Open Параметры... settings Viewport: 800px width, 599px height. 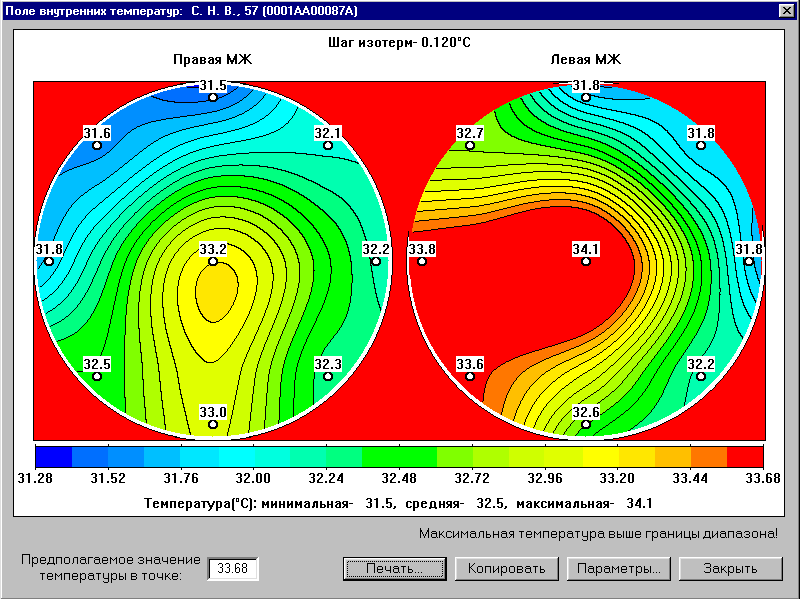pyautogui.click(x=619, y=568)
